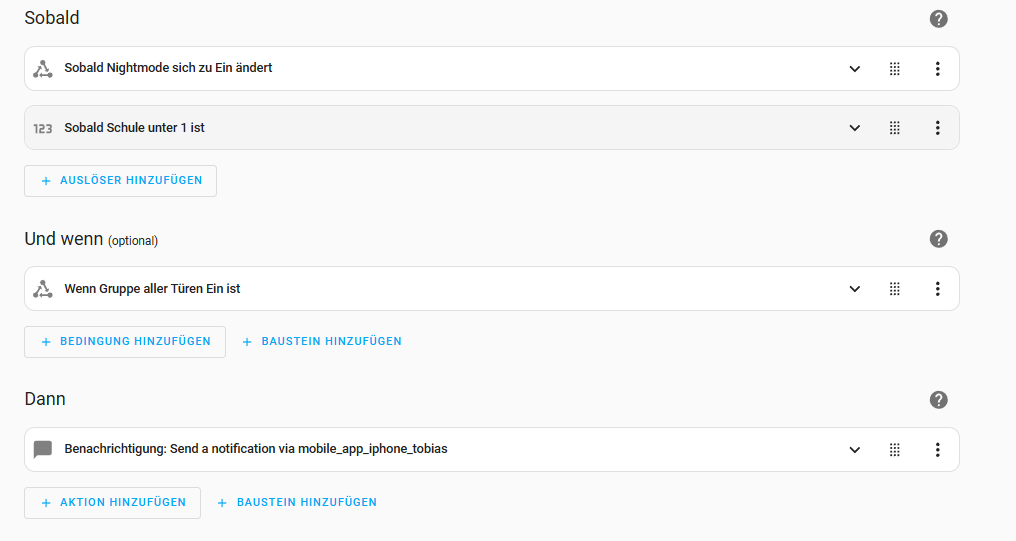Open help for the Dann section
Viewport: 1016px width, 541px height.
click(938, 400)
